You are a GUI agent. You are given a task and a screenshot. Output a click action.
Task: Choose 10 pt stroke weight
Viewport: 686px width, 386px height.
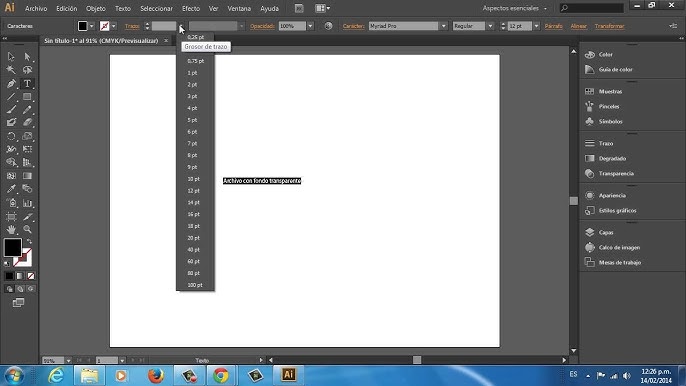[x=195, y=179]
